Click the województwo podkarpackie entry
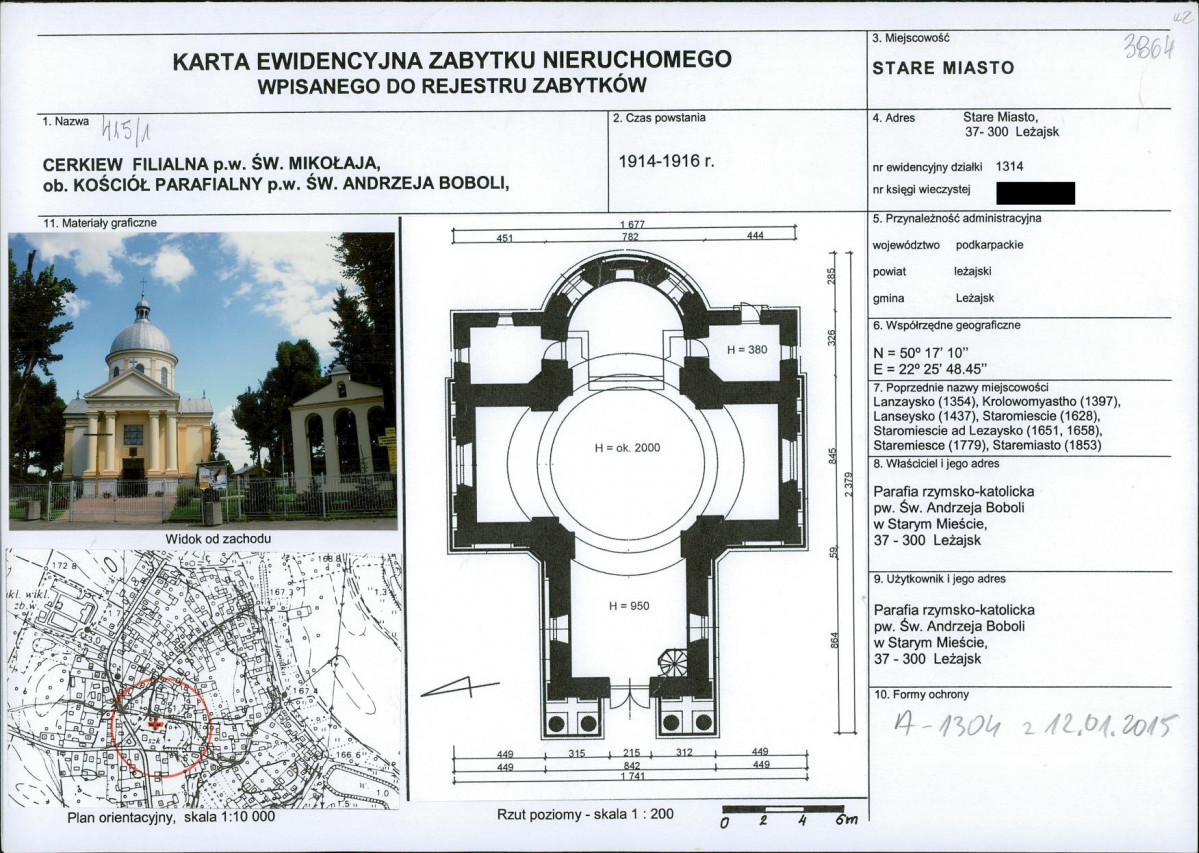 (947, 245)
